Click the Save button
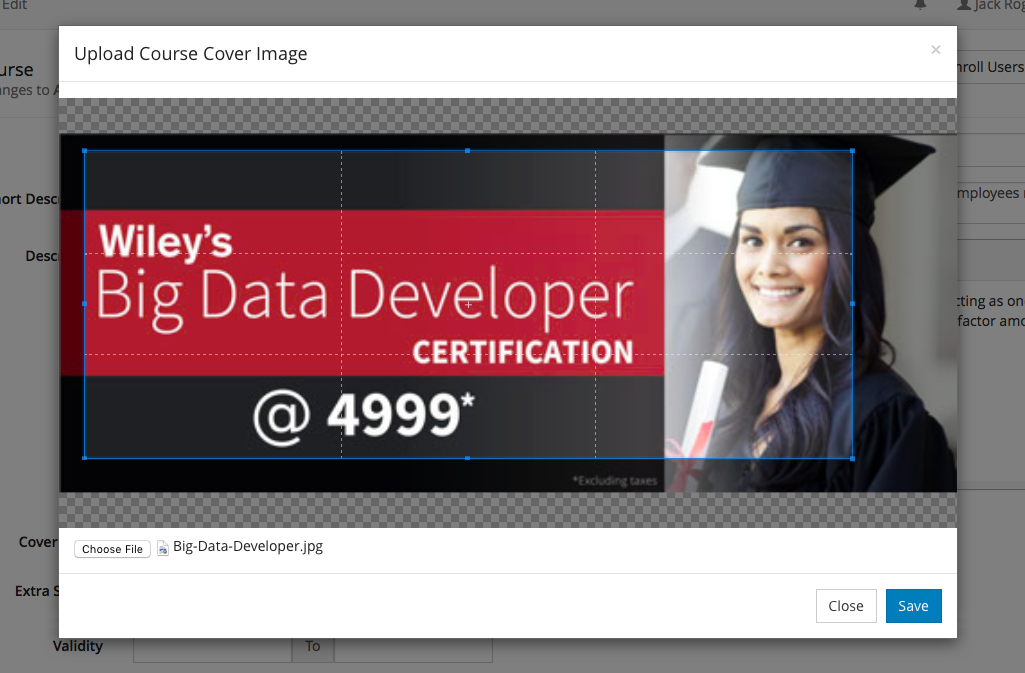 [913, 606]
